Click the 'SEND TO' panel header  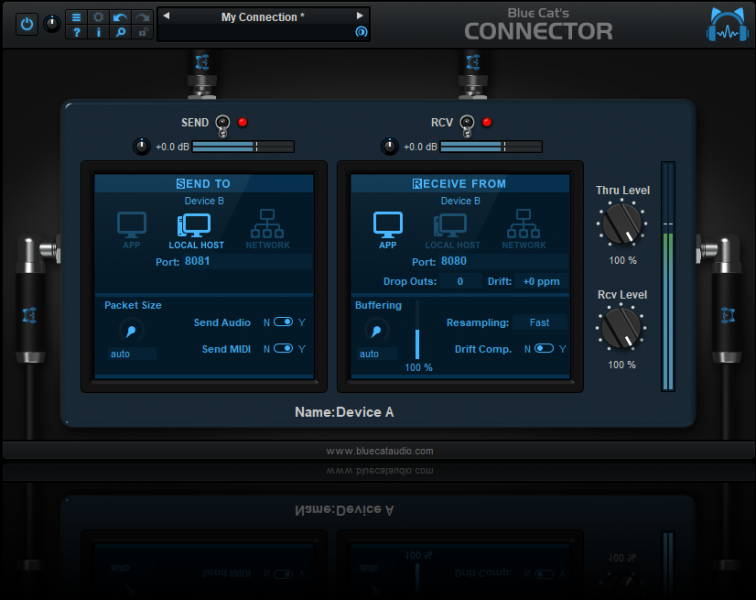203,184
